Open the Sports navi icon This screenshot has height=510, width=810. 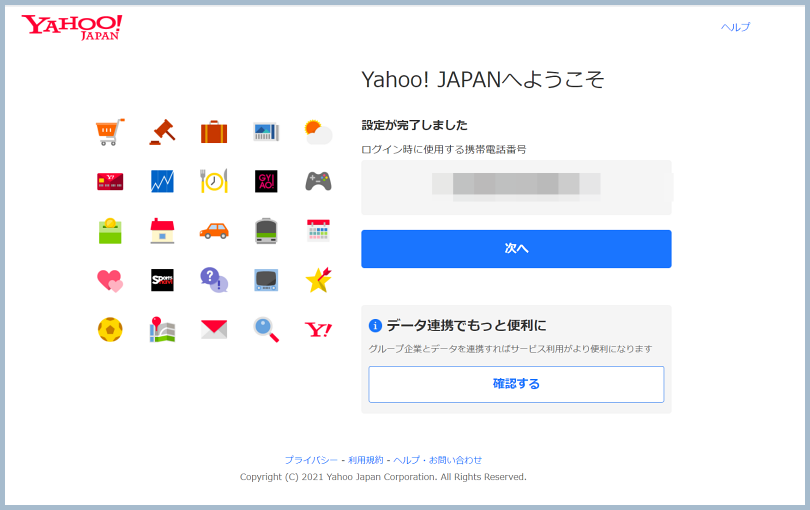[162, 280]
